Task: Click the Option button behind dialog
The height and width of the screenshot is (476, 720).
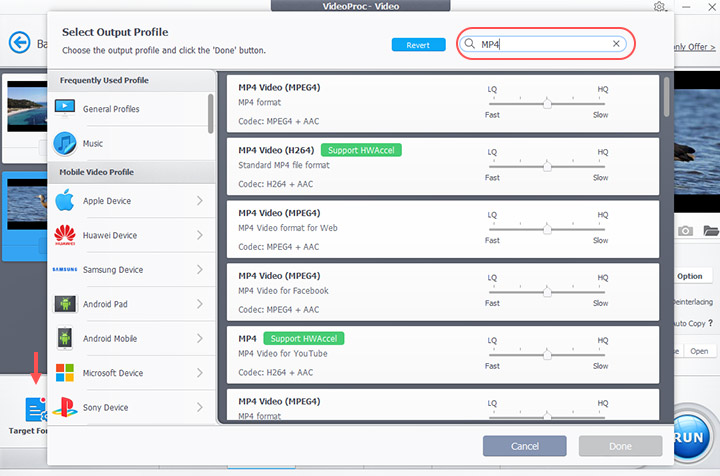Action: click(x=689, y=276)
